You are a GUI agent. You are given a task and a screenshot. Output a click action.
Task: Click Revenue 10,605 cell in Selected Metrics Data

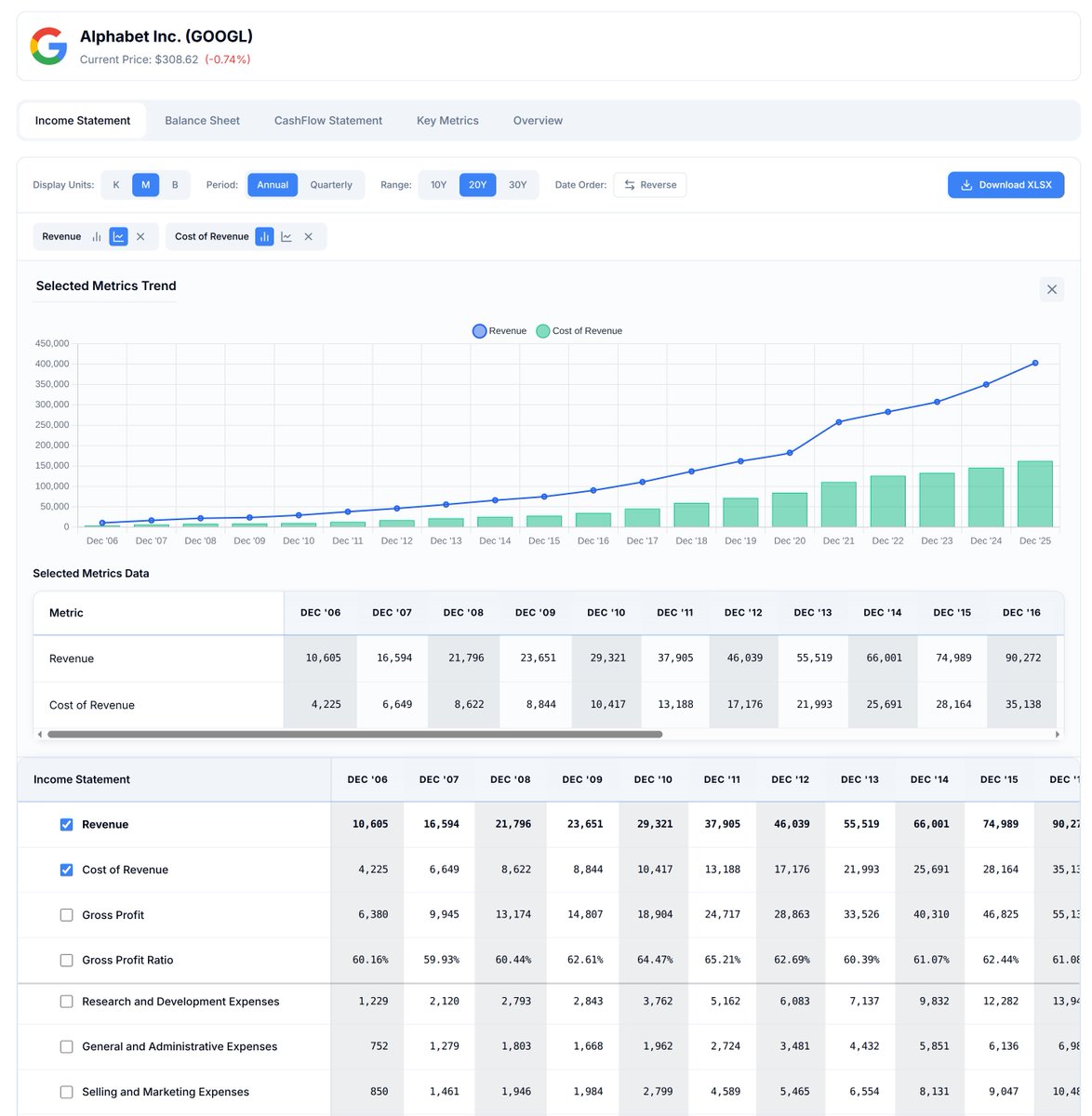coord(323,658)
